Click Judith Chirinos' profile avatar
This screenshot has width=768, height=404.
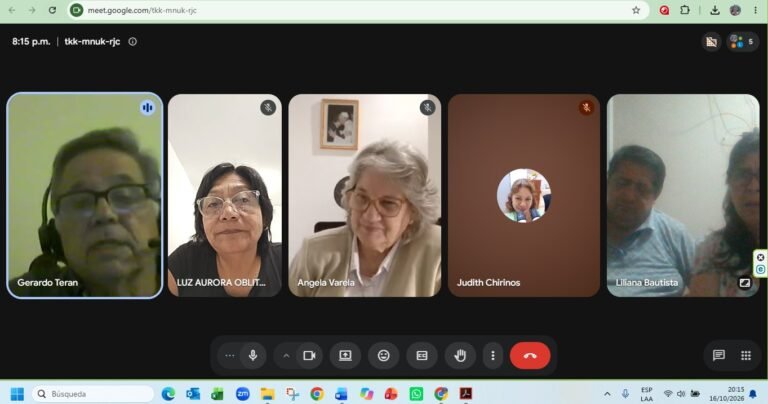[524, 195]
